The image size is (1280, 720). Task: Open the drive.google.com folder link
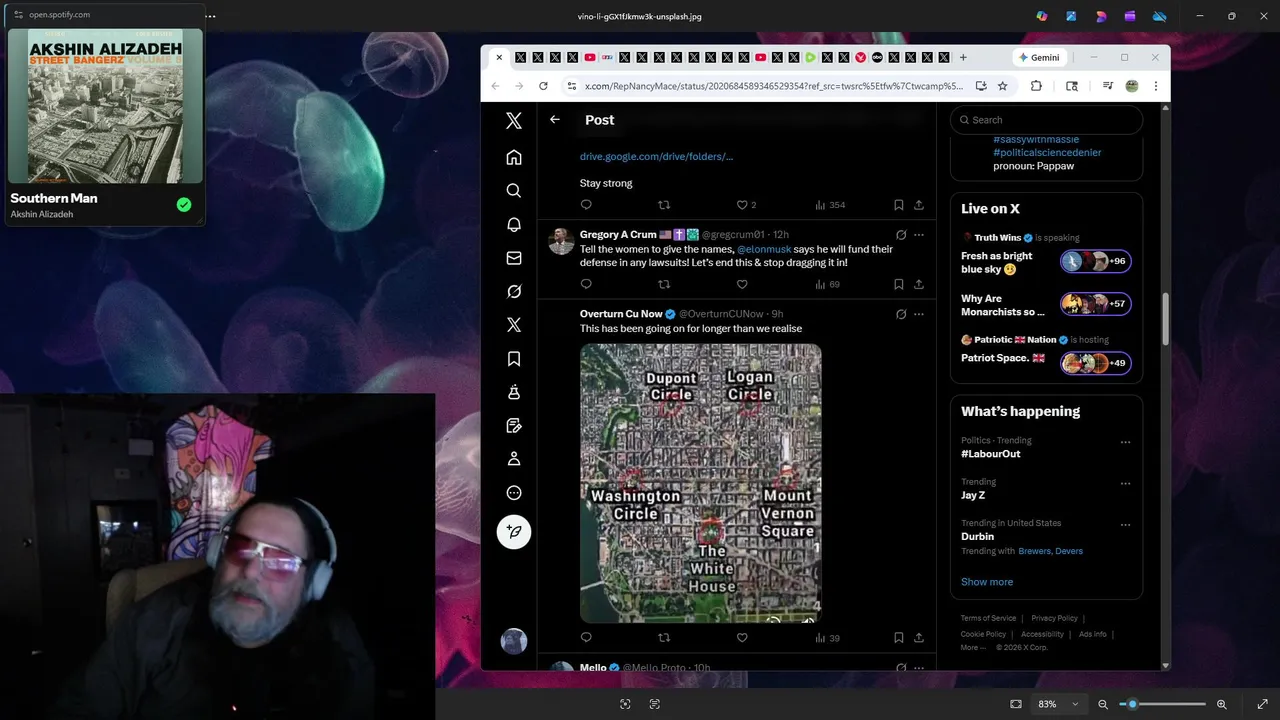[656, 156]
